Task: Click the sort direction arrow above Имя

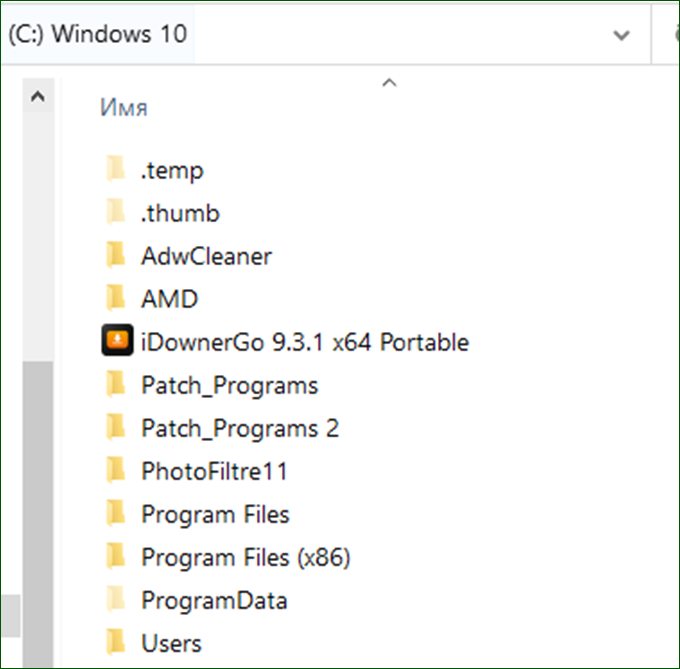Action: tap(389, 83)
